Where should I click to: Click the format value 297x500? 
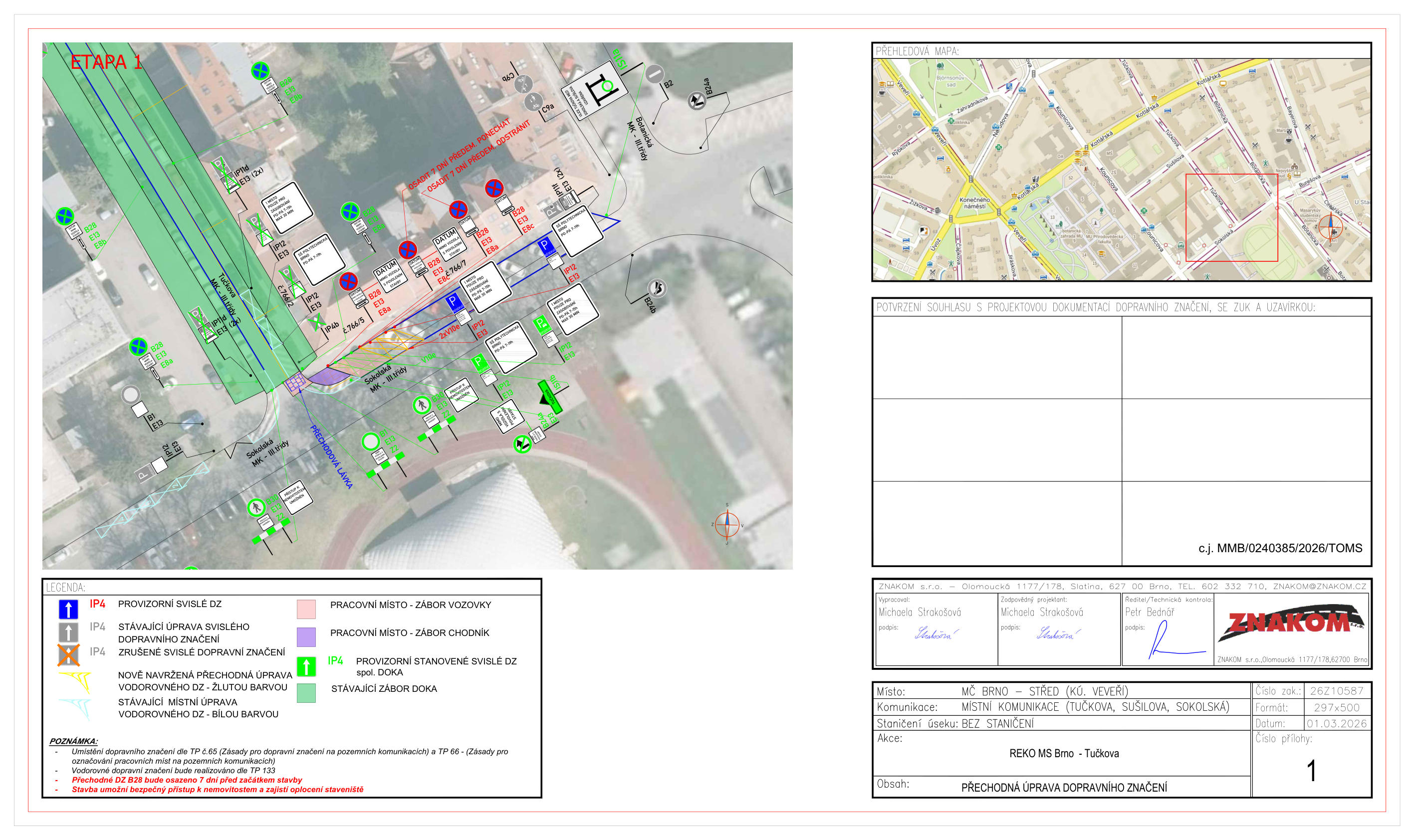(1337, 707)
